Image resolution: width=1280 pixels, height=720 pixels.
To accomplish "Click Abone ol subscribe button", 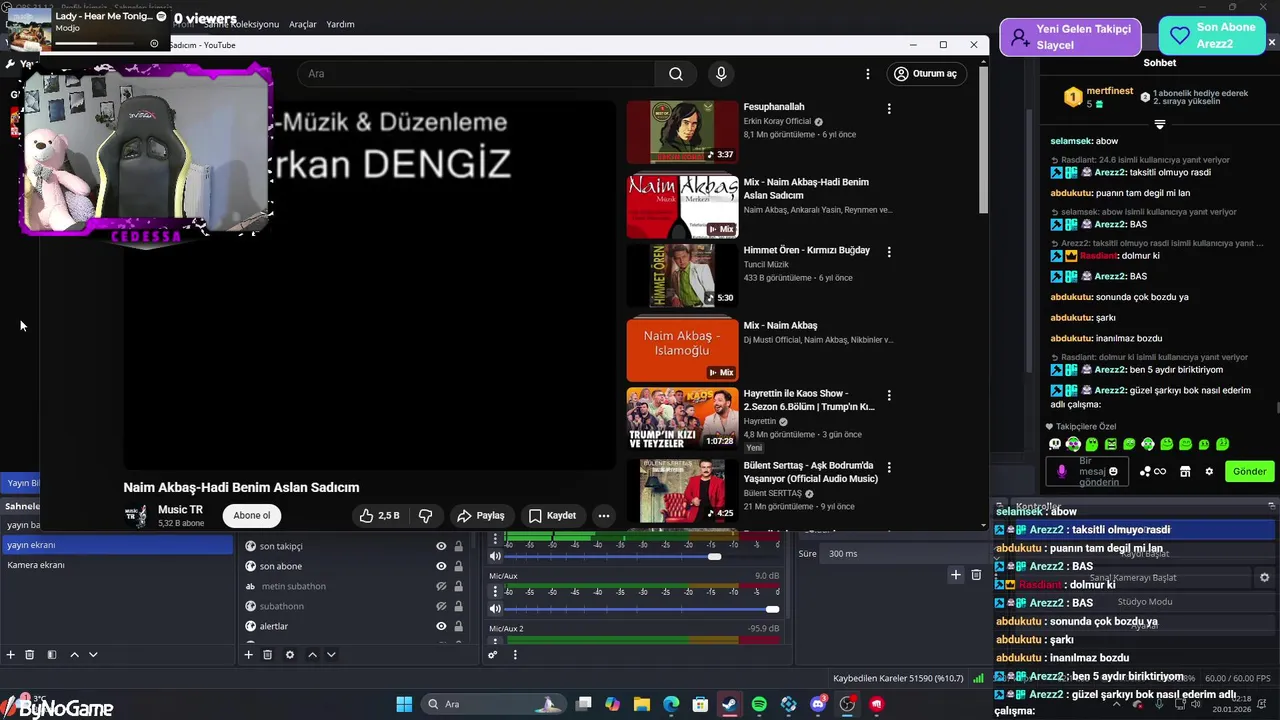I will [x=252, y=516].
